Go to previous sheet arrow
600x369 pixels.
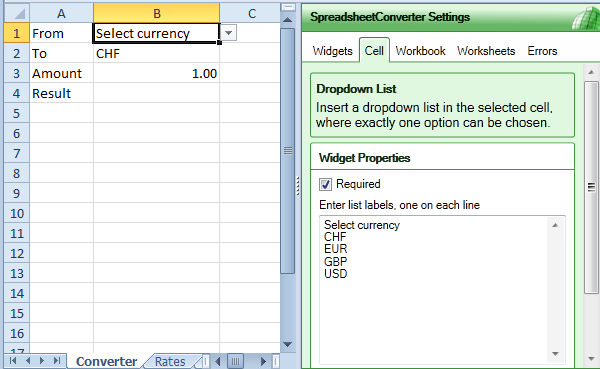tap(28, 361)
